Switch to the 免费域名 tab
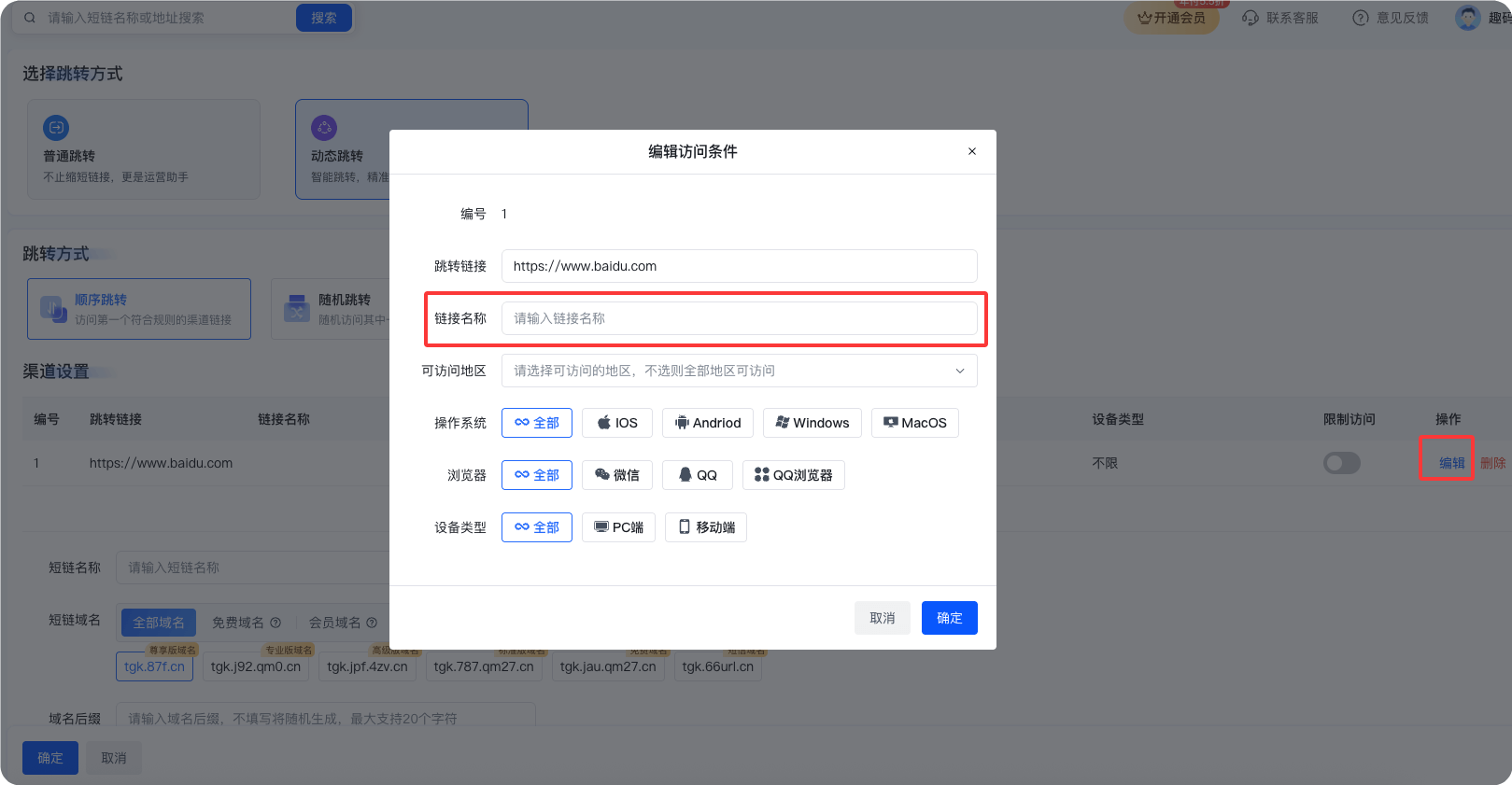The height and width of the screenshot is (785, 1512). [238, 623]
